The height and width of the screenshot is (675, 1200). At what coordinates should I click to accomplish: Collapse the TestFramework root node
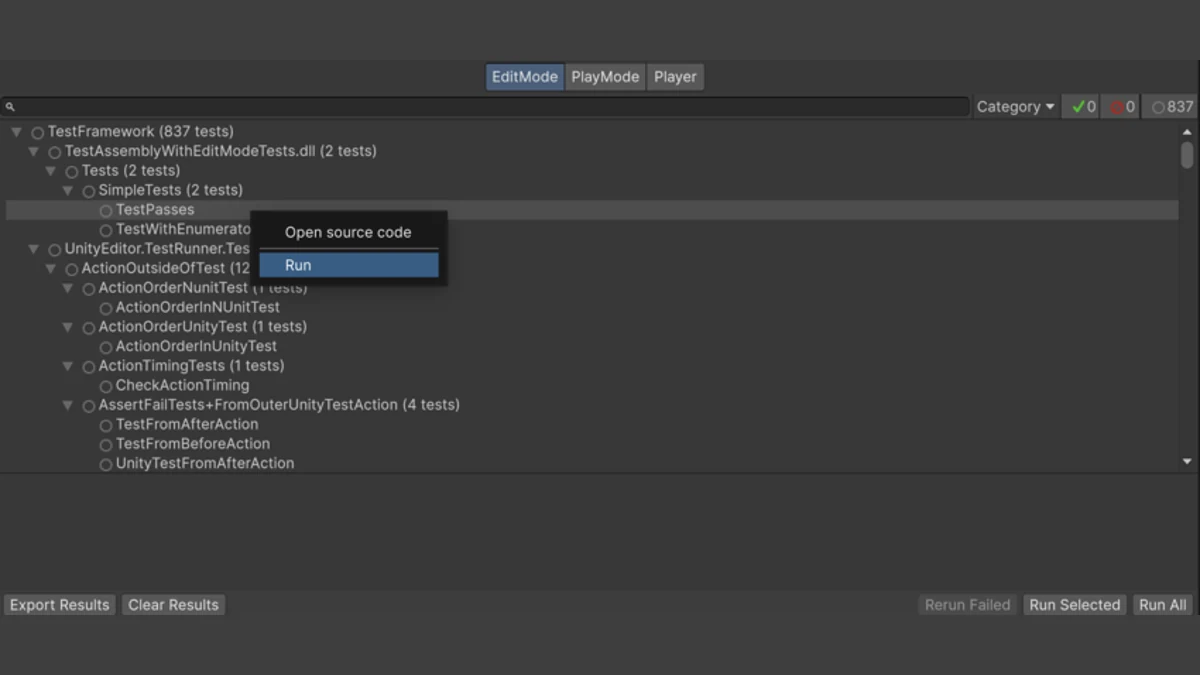pos(16,132)
